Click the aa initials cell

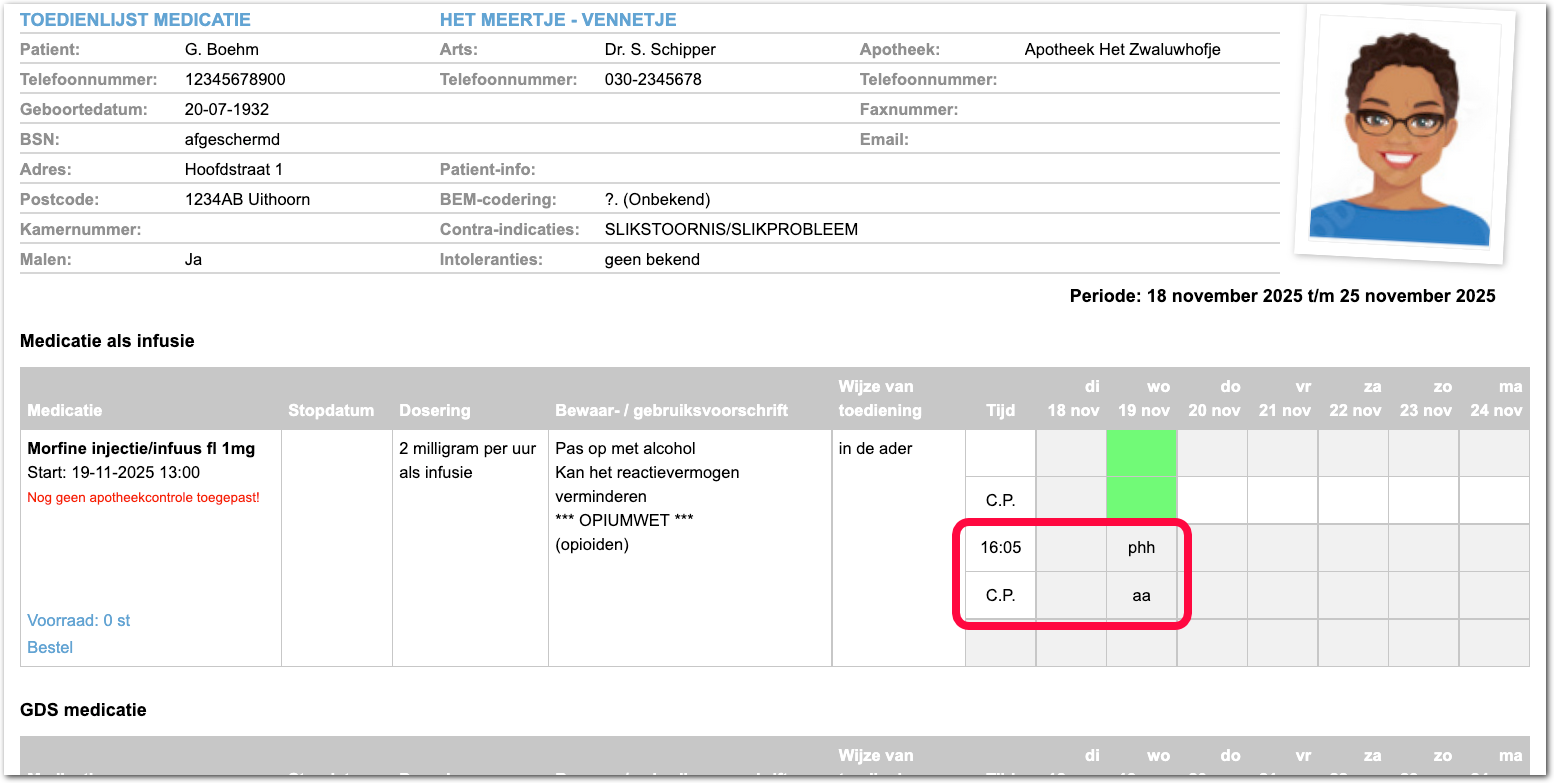(x=1141, y=595)
